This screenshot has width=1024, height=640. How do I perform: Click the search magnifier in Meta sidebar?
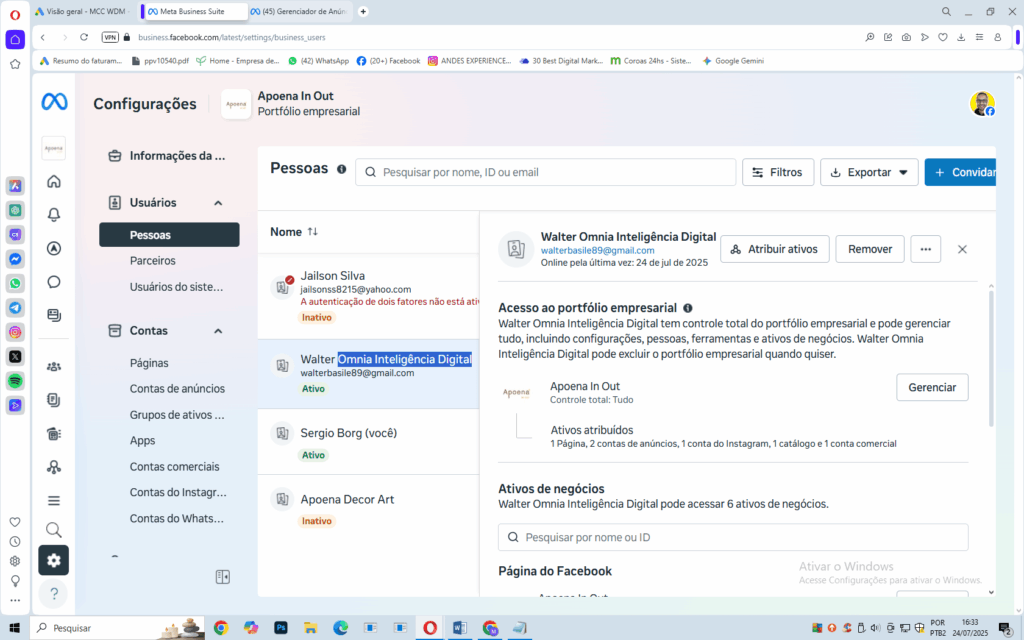(x=54, y=529)
